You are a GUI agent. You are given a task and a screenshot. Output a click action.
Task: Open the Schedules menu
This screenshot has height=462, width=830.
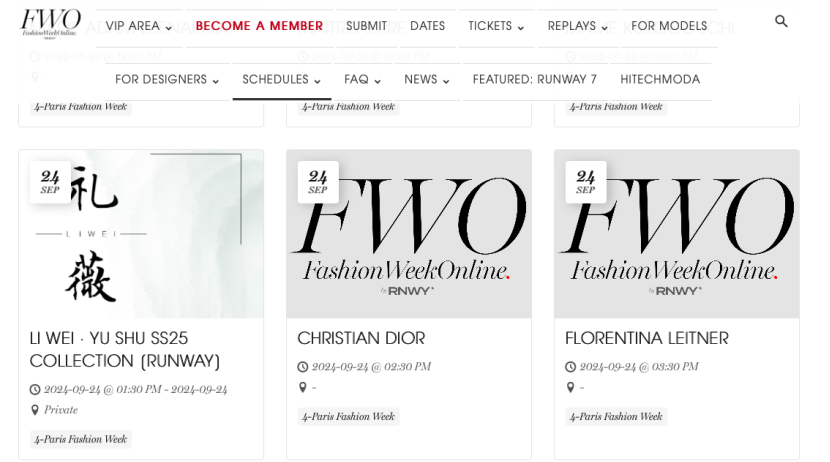[282, 80]
